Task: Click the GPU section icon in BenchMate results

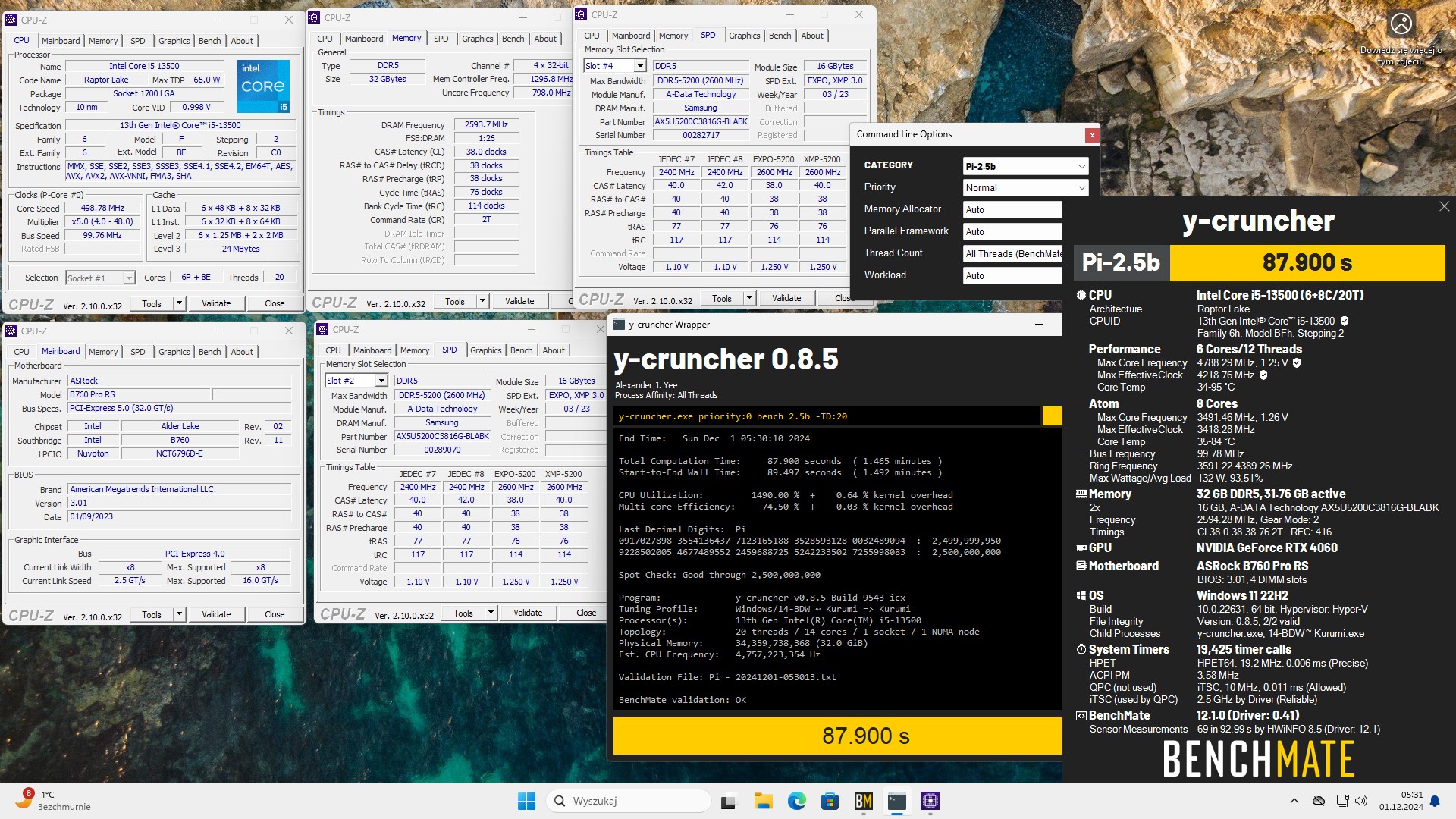Action: (1081, 548)
